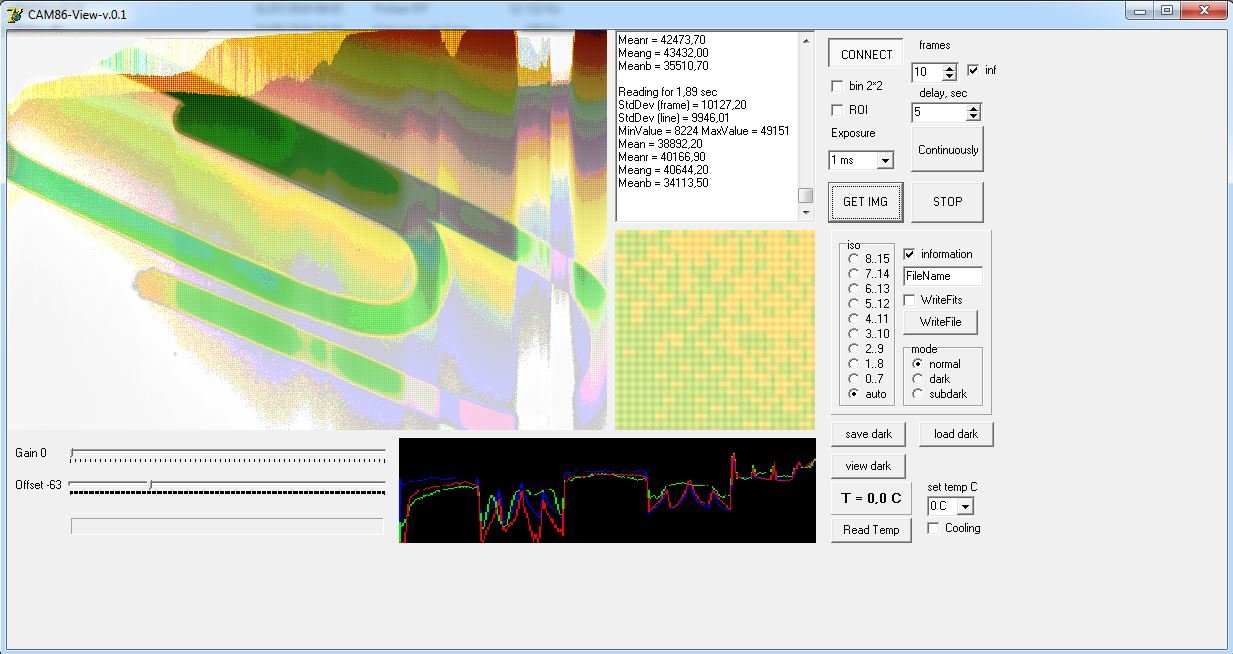1233x654 pixels.
Task: Click the Continuously button
Action: [947, 150]
